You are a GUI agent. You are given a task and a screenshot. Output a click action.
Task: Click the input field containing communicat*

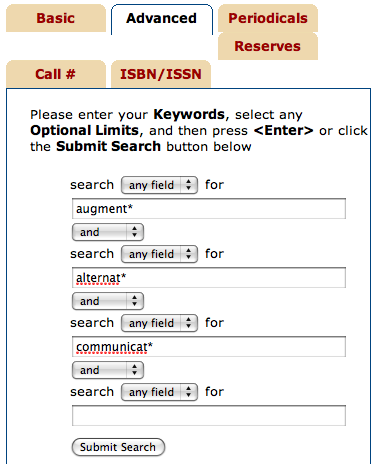coord(209,347)
